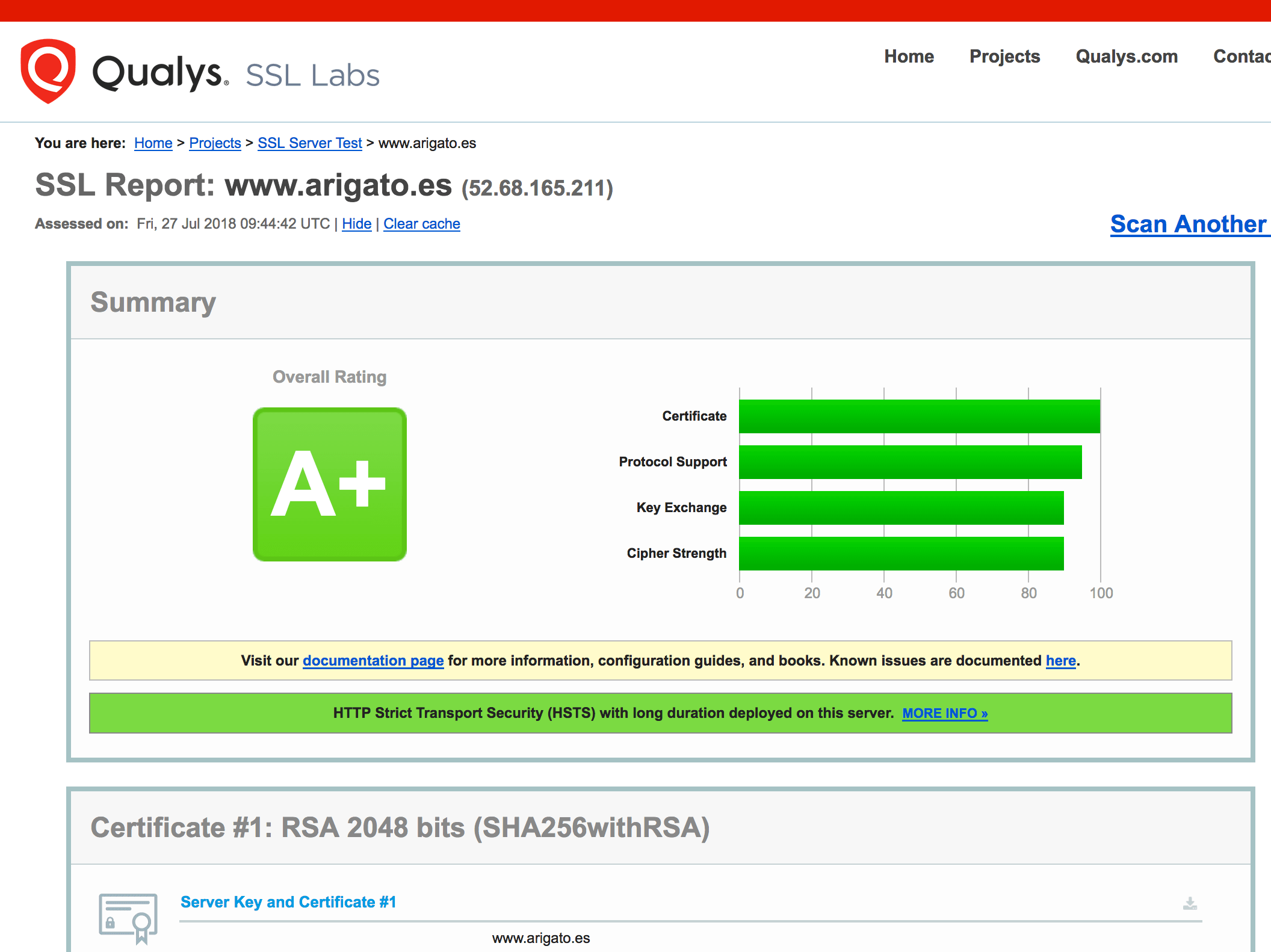1271x952 pixels.
Task: Click the A+ overall rating badge
Action: click(330, 484)
